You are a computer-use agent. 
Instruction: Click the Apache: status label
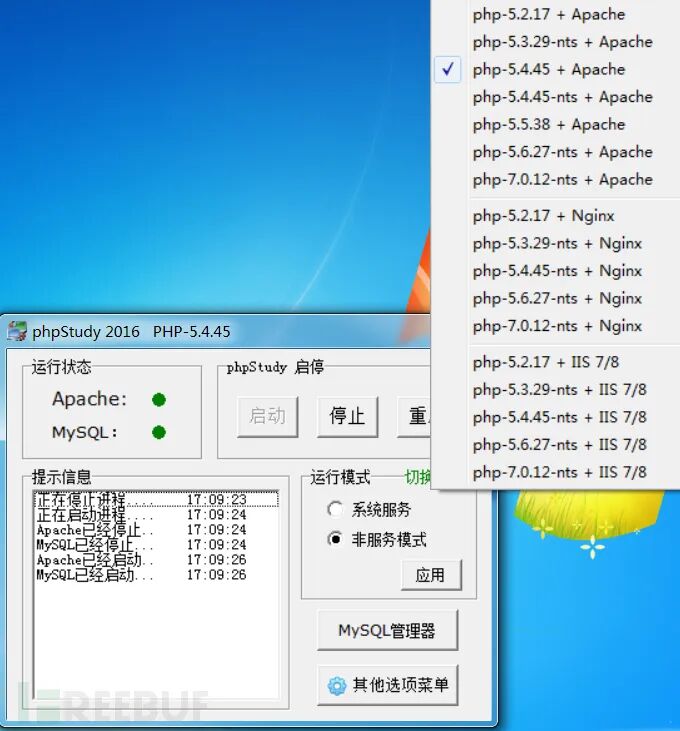pos(89,400)
